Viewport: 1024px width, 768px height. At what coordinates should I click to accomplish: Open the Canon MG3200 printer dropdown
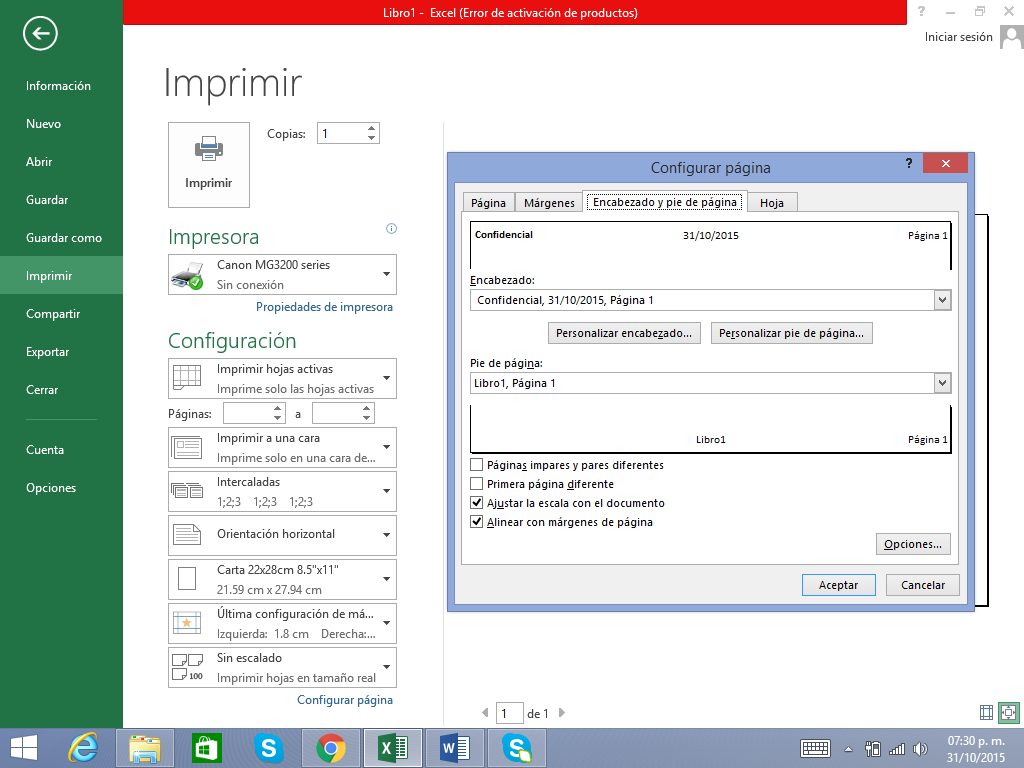(x=386, y=274)
